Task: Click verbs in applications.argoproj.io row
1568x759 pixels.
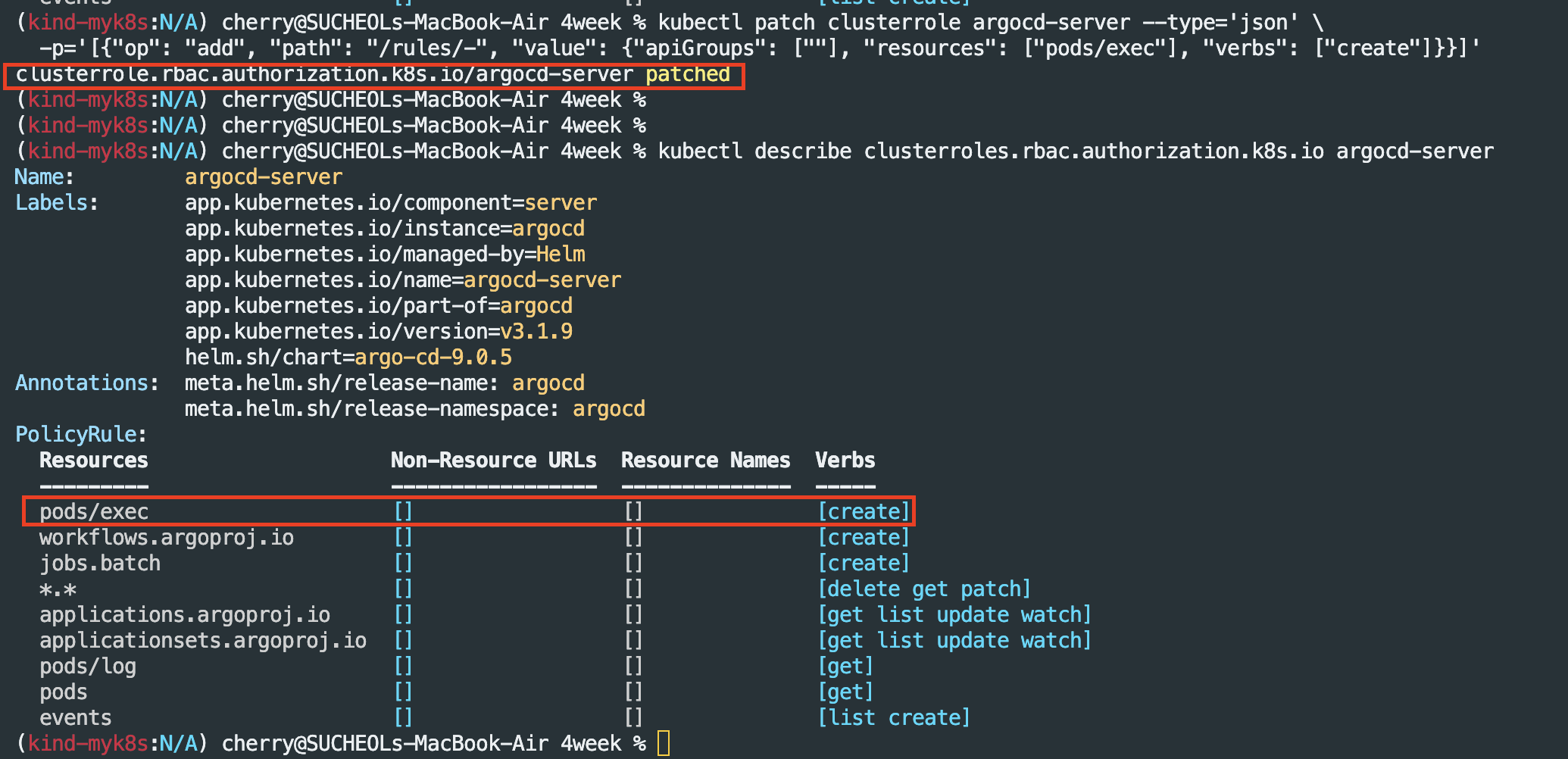Action: 954,615
